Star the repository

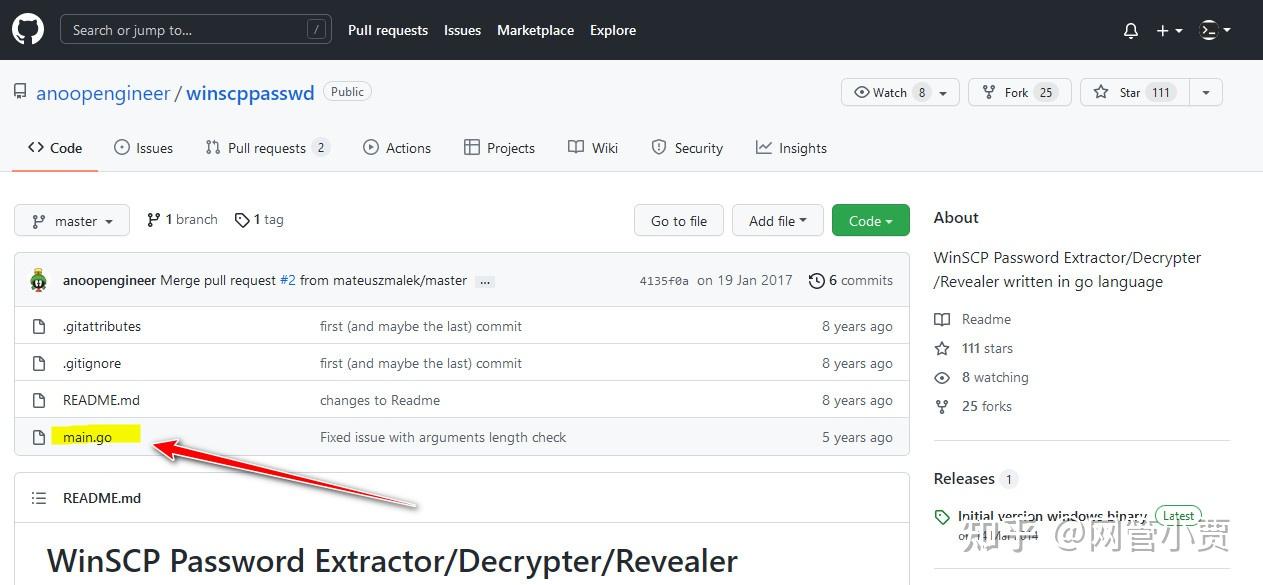[x=1135, y=92]
